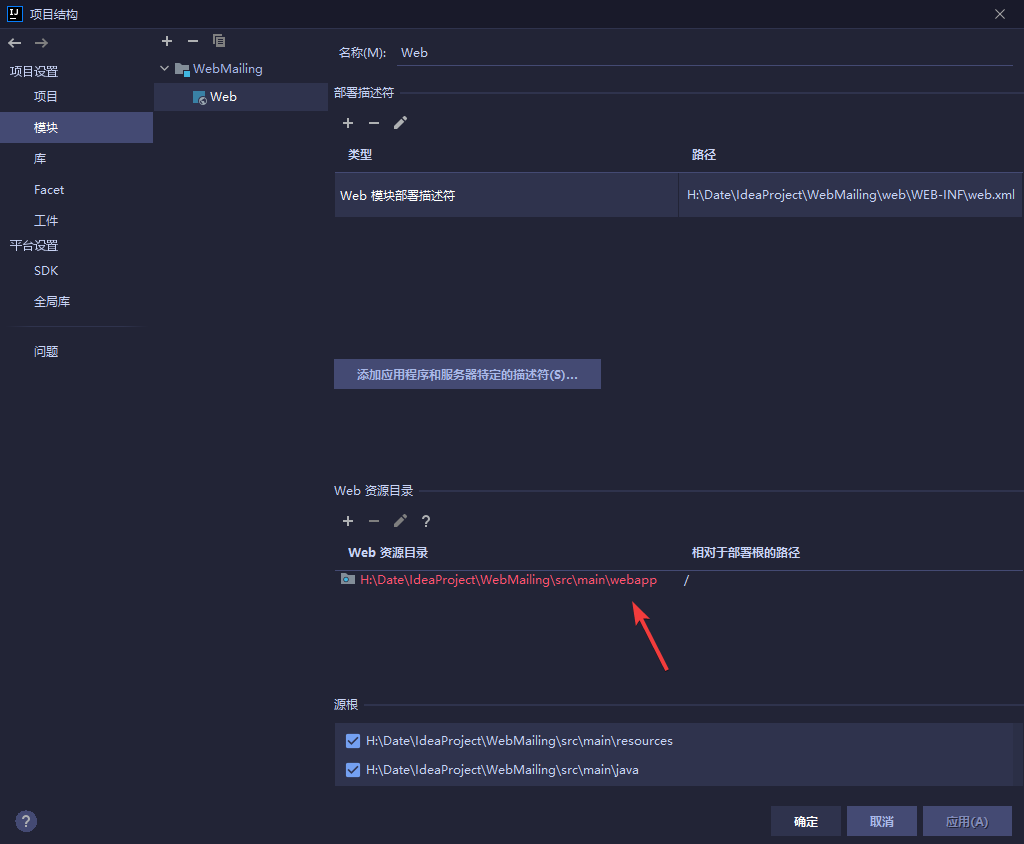Copy the selected module
This screenshot has width=1024, height=844.
pyautogui.click(x=219, y=41)
